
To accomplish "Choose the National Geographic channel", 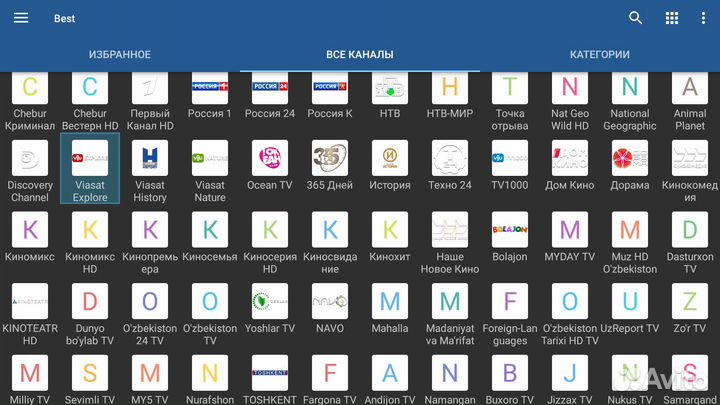I will (630, 88).
